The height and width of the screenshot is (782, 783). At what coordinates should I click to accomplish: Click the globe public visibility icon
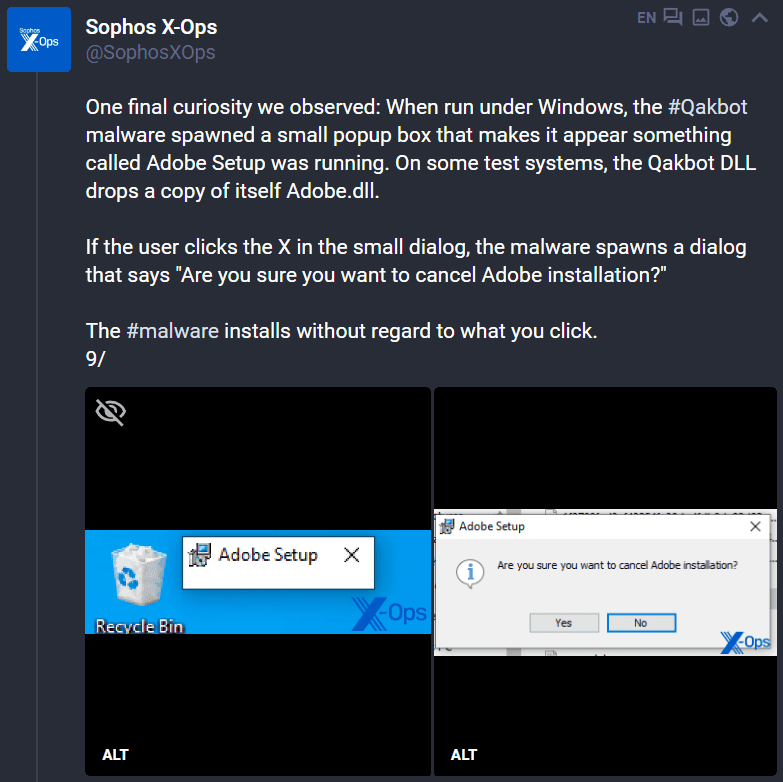click(729, 17)
